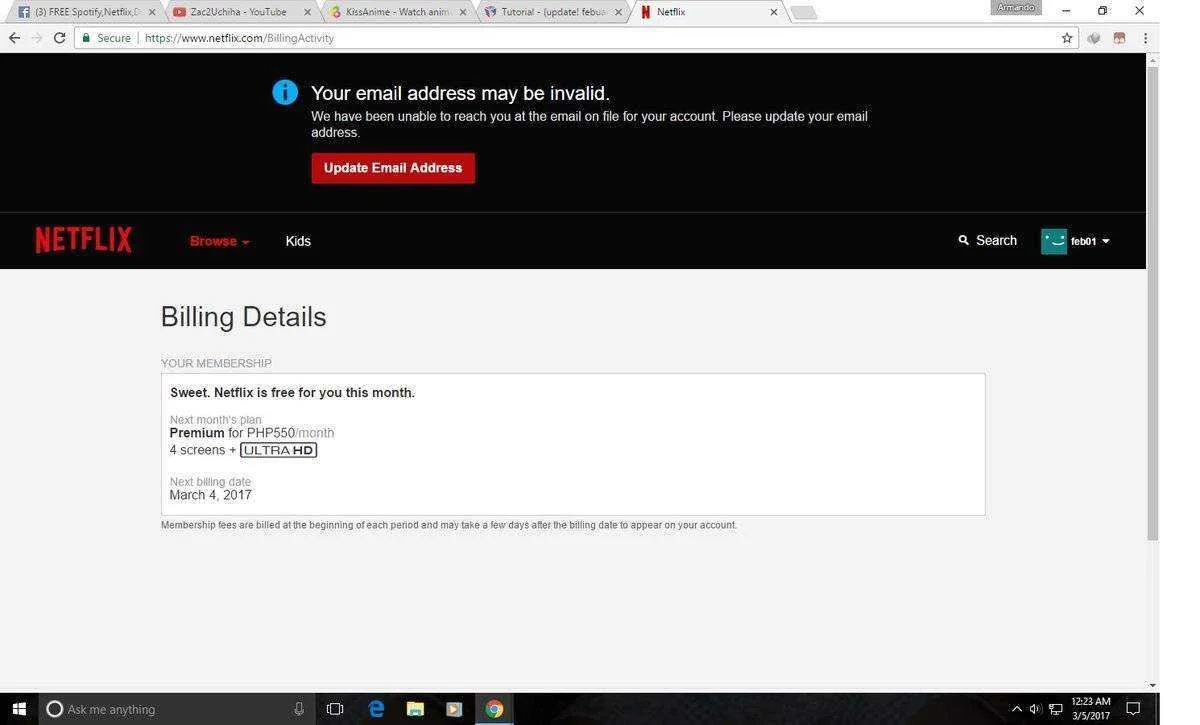
Task: Click 'Sweet. Netflix is free' message
Action: (292, 392)
